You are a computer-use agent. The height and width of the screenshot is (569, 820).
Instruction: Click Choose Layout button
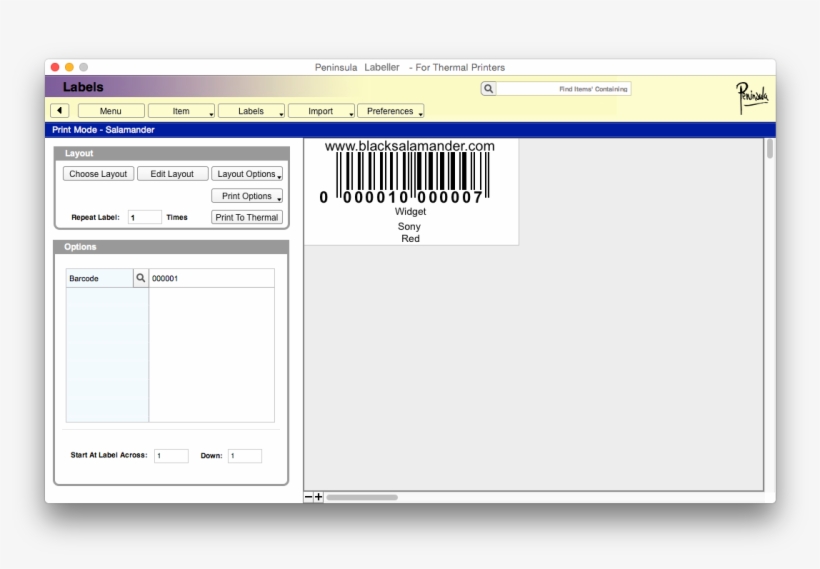98,174
